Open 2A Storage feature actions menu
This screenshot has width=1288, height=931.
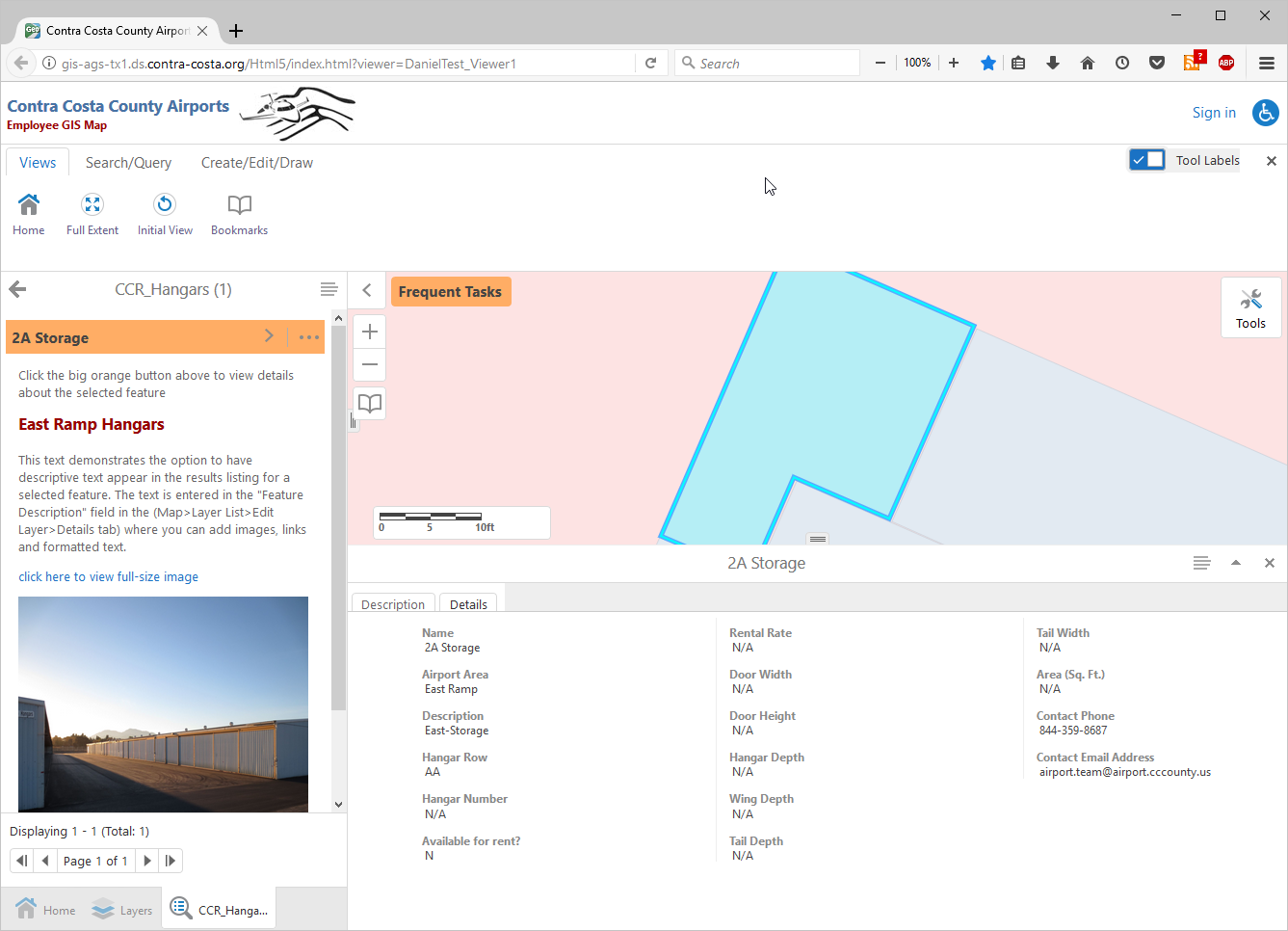(308, 337)
